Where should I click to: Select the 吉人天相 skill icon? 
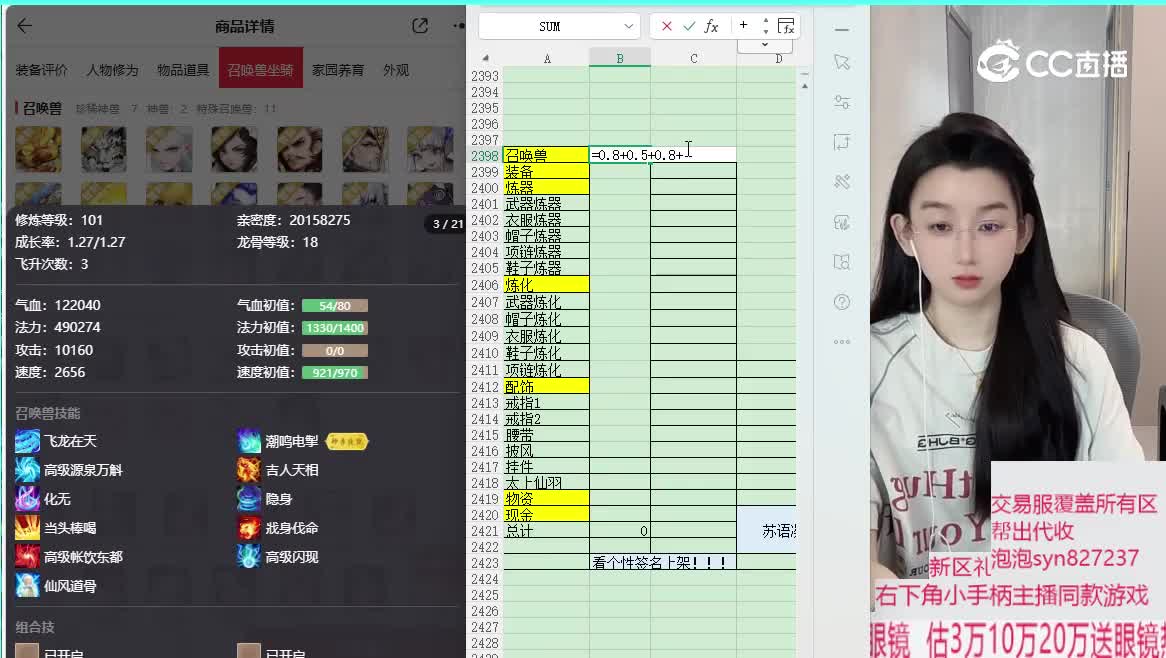249,470
